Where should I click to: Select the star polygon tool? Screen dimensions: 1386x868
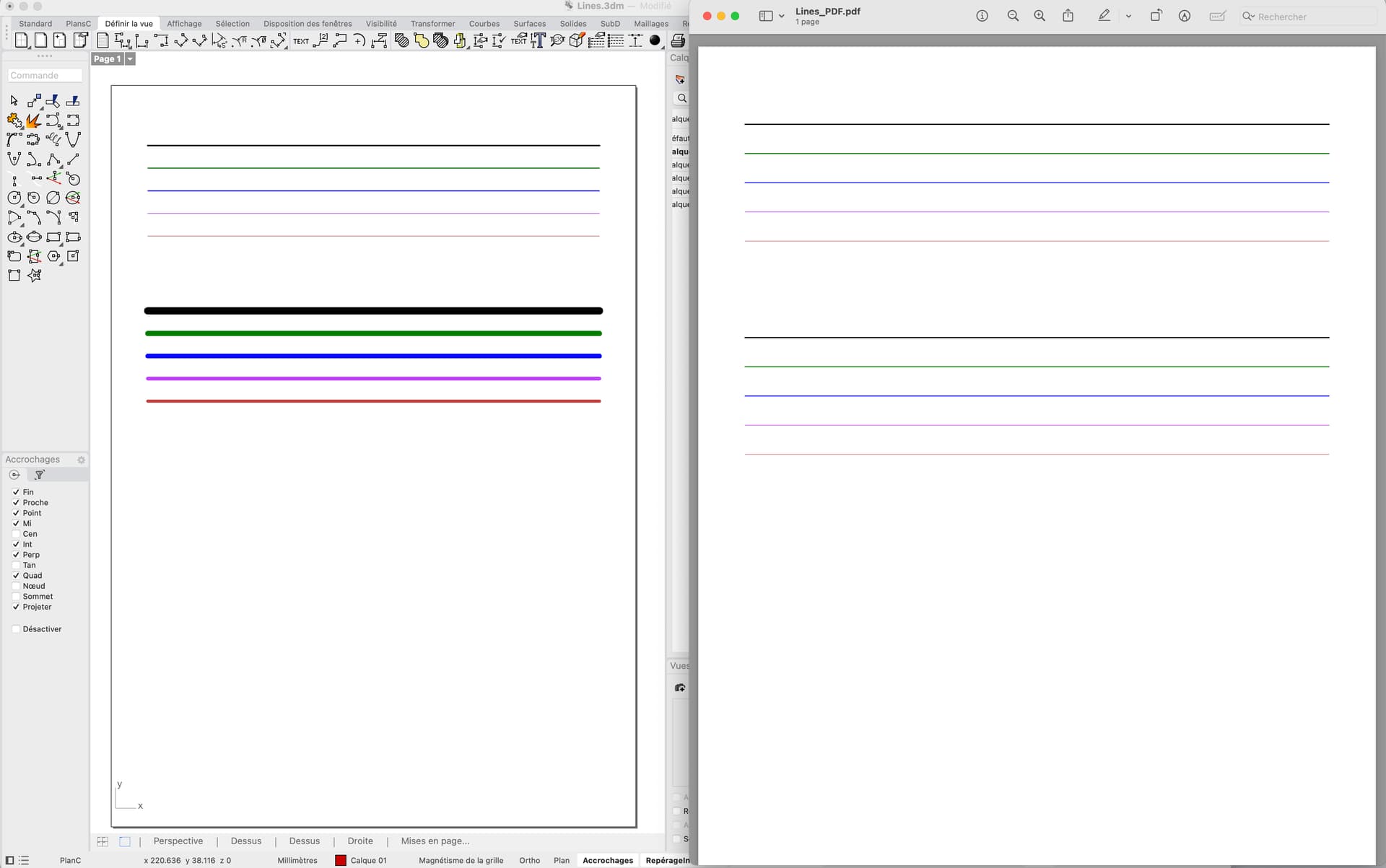(35, 275)
